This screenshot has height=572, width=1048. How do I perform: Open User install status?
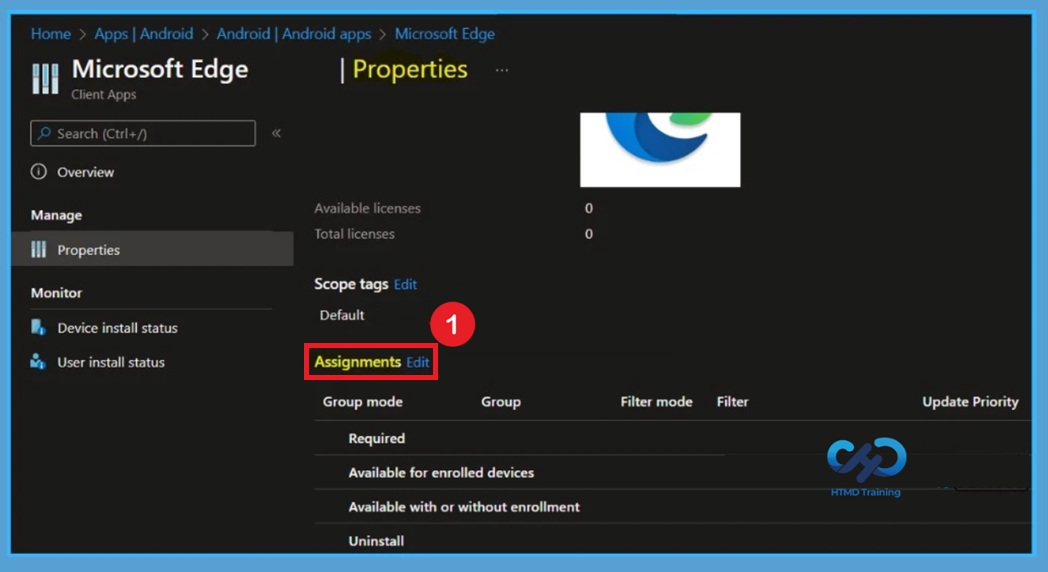110,362
